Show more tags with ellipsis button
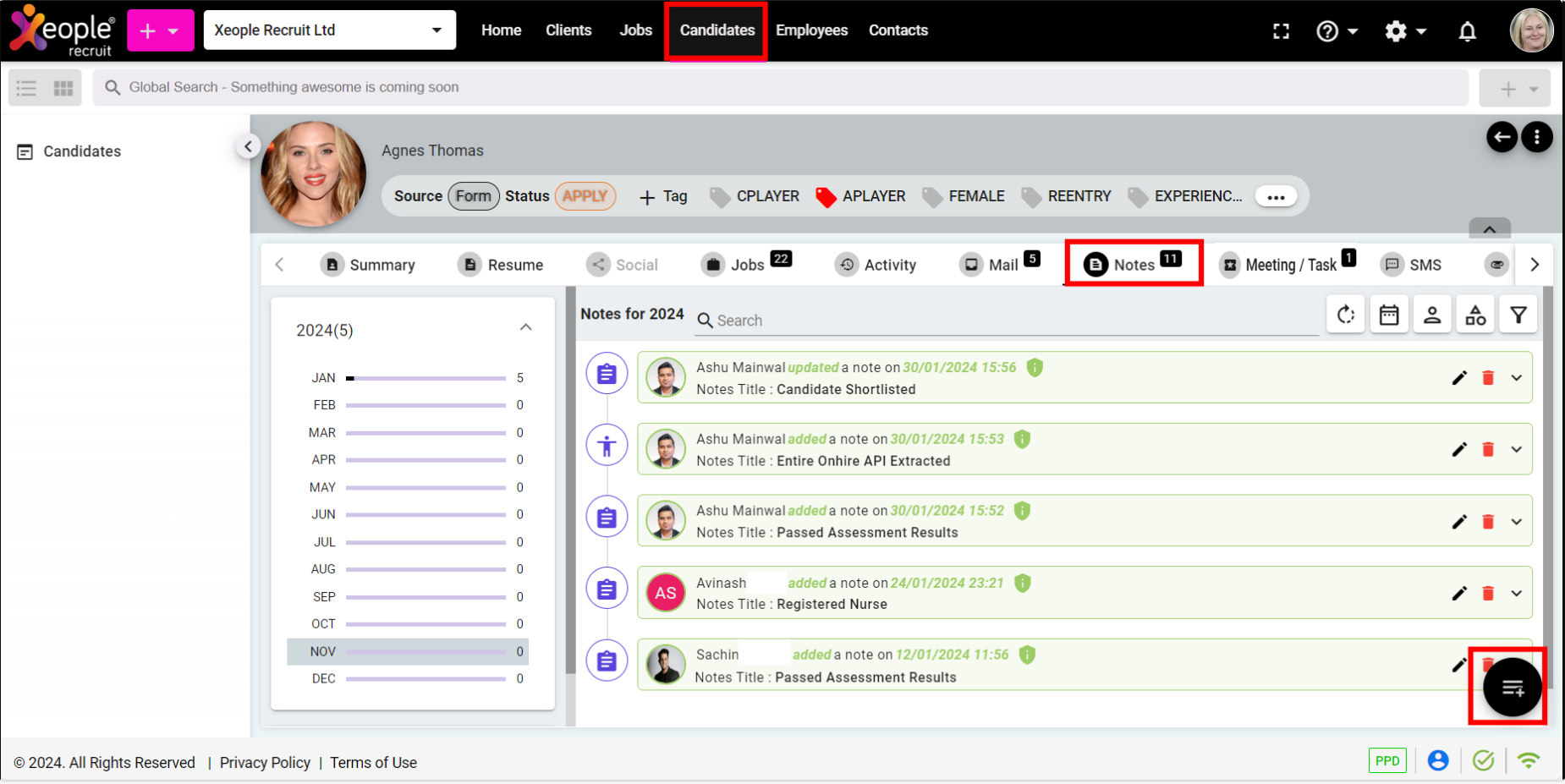This screenshot has width=1565, height=784. [x=1277, y=197]
